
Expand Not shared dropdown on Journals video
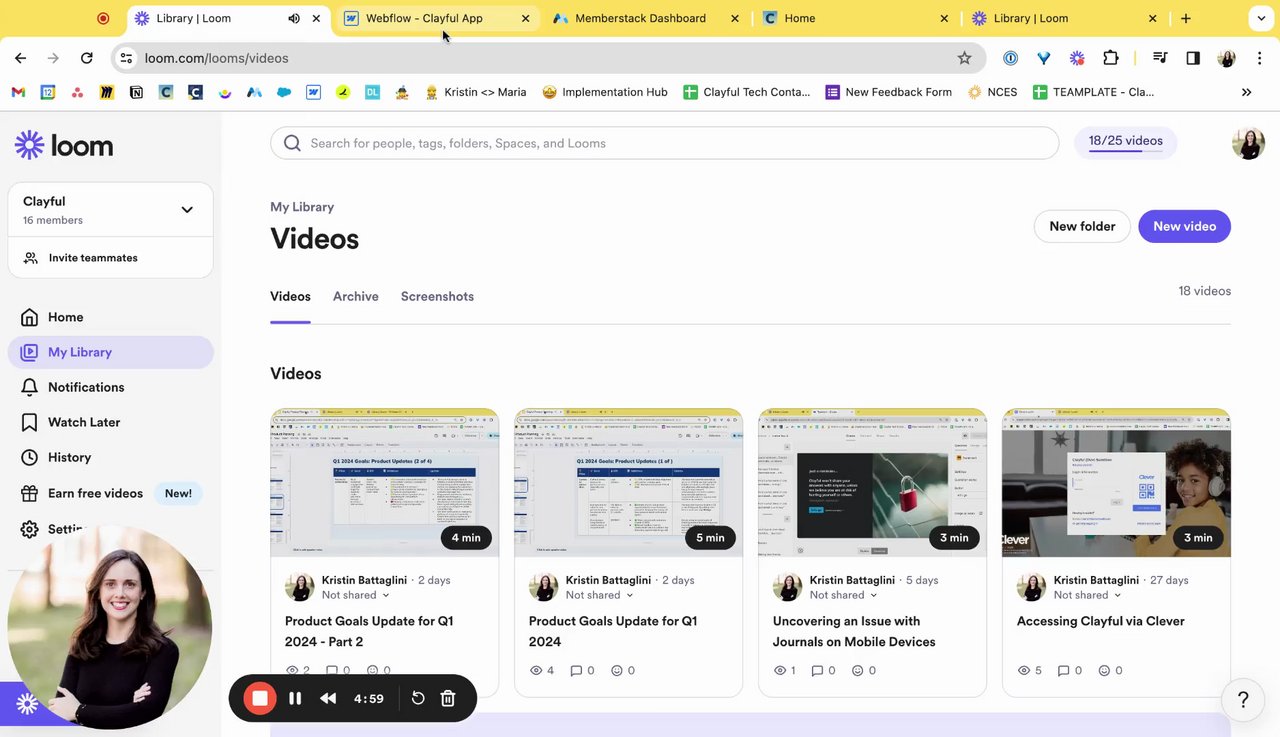(x=843, y=595)
